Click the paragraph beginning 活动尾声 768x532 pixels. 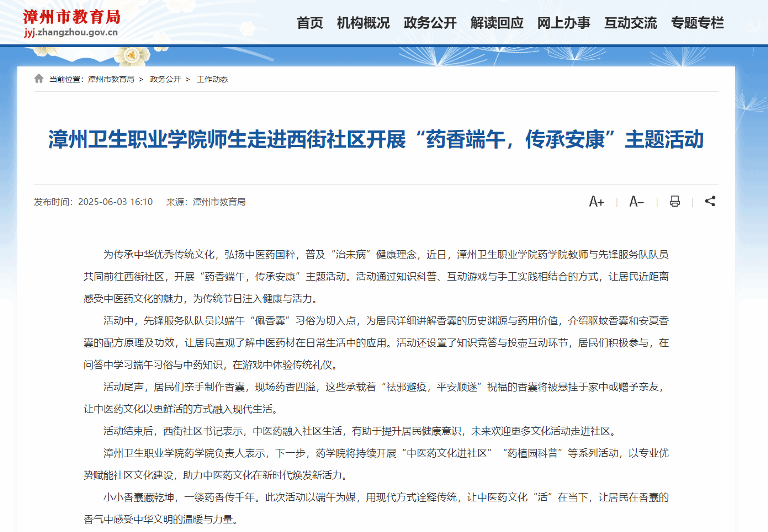click(376, 398)
